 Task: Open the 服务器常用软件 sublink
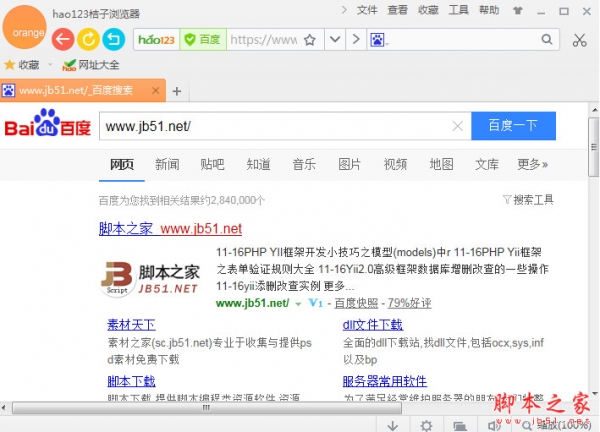[385, 381]
